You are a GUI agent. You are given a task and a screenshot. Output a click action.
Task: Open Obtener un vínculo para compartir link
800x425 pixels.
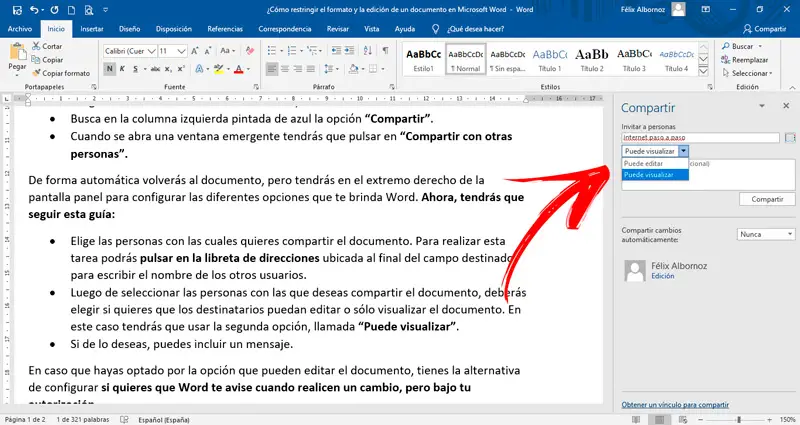tap(675, 404)
